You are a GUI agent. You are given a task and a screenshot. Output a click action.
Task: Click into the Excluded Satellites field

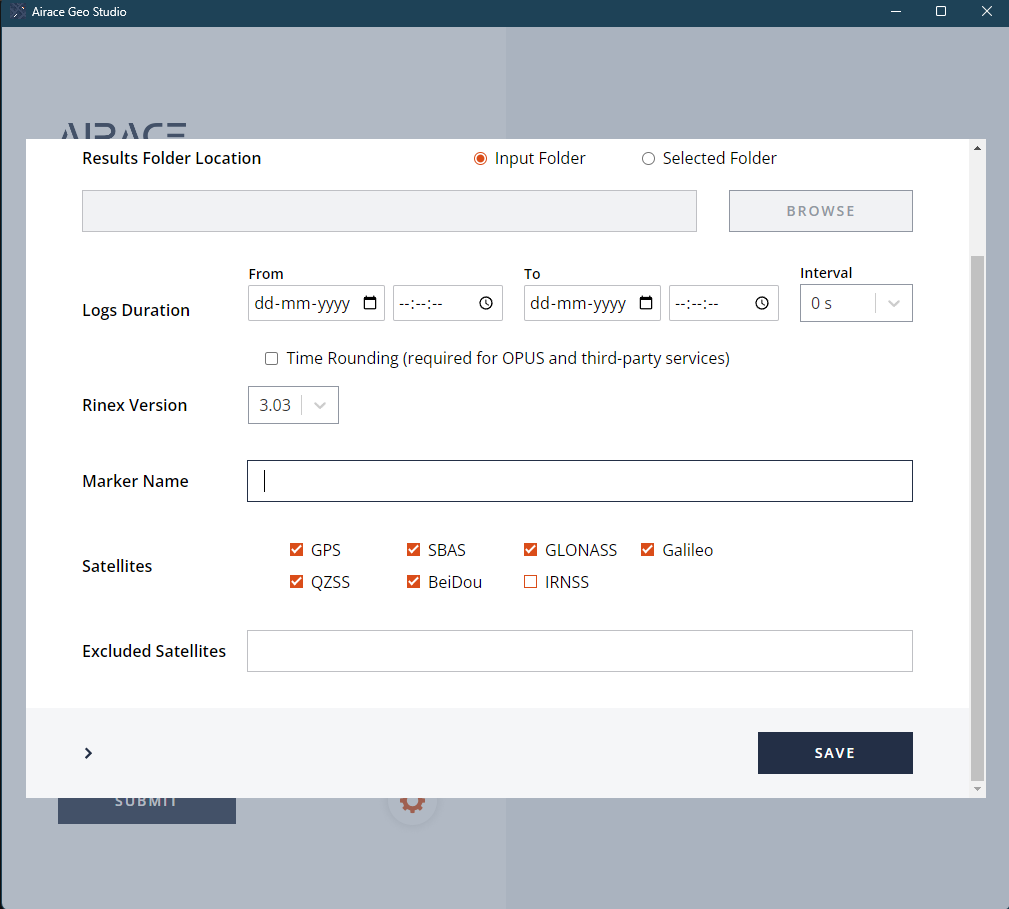(579, 651)
